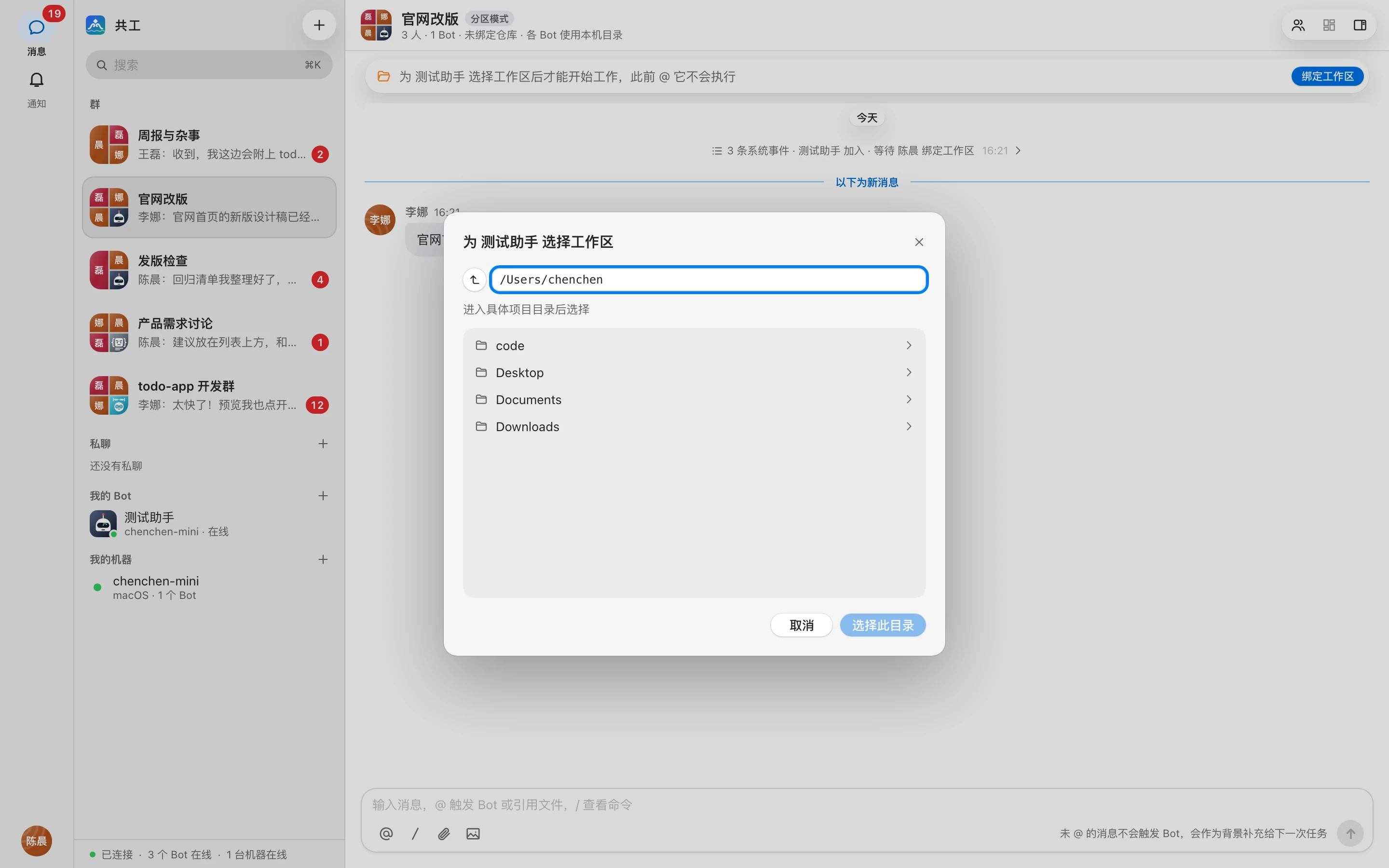Click the image upload icon in composer
Screen dimensions: 1389x868
(x=473, y=834)
